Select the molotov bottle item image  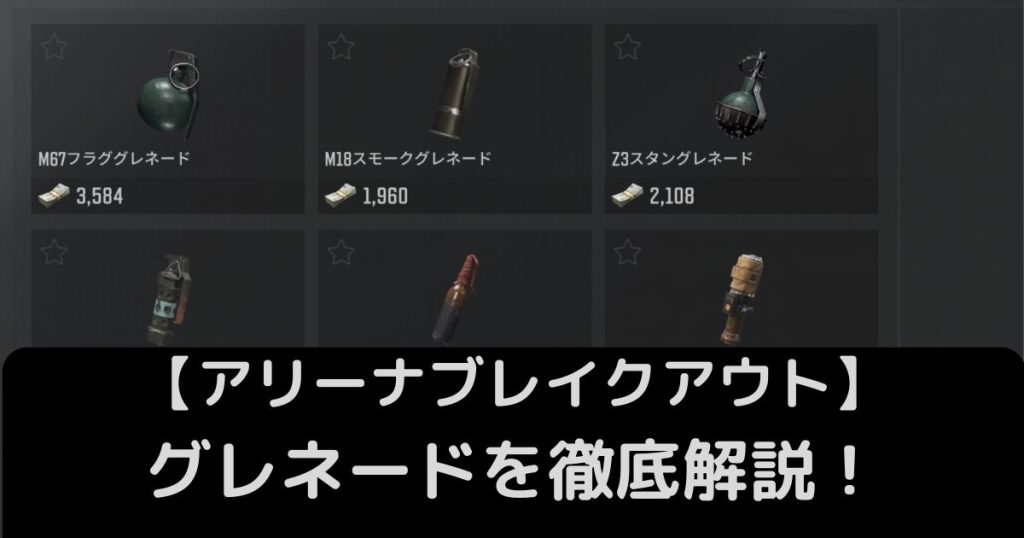click(x=455, y=300)
